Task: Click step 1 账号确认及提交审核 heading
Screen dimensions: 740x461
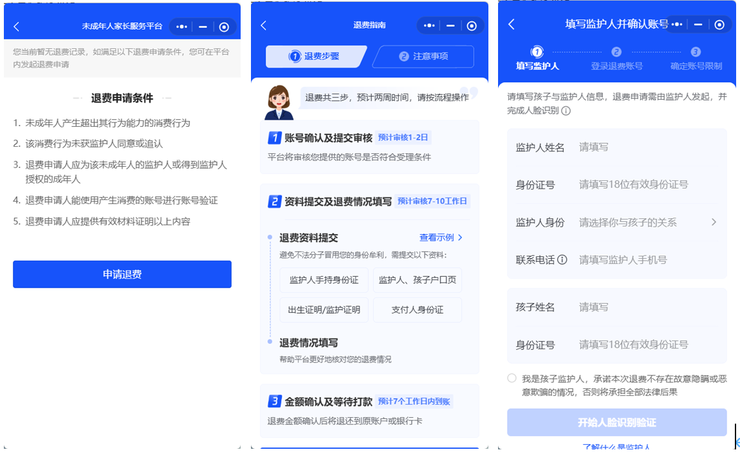Action: pos(328,138)
